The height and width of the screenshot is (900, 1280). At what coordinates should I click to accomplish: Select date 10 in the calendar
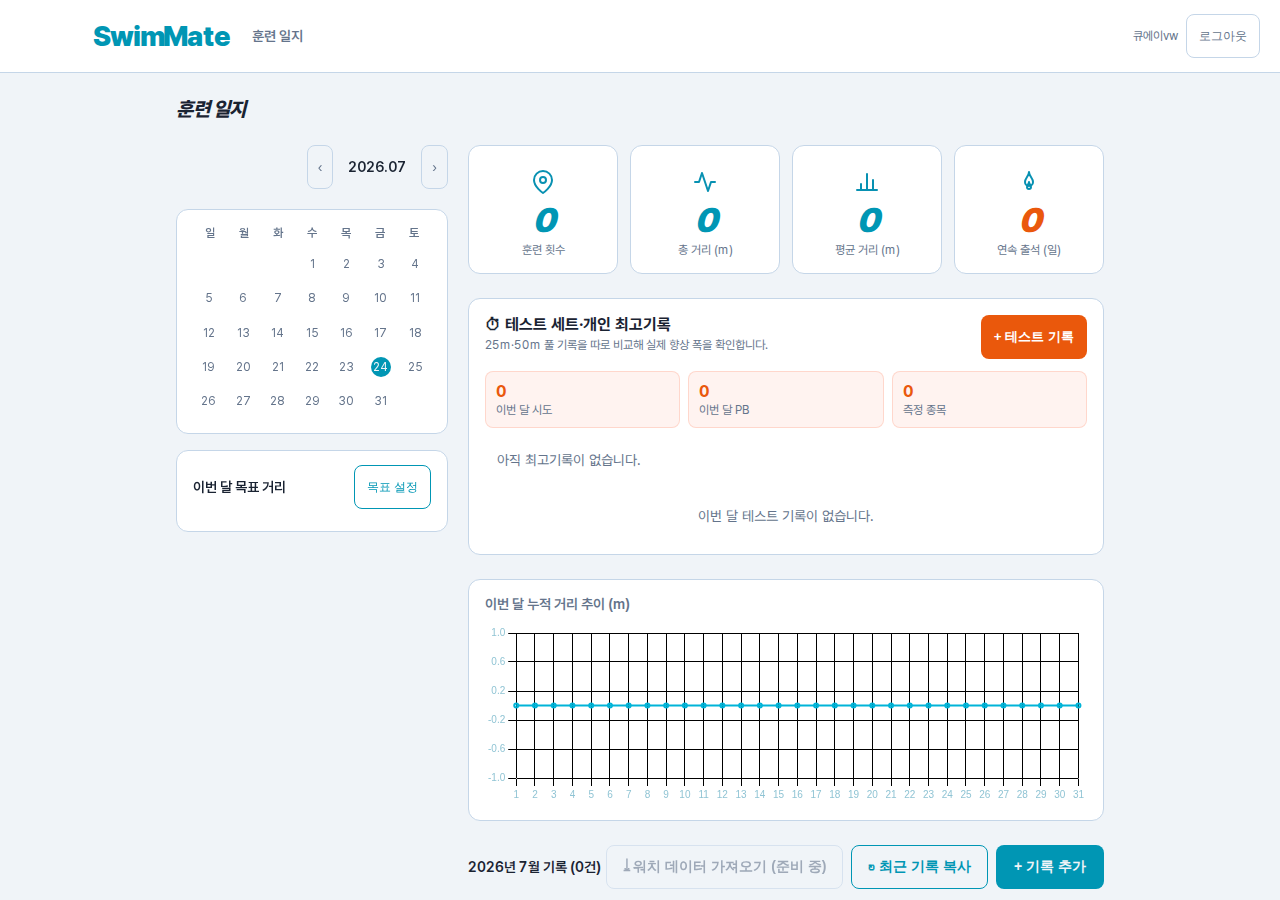(x=380, y=298)
